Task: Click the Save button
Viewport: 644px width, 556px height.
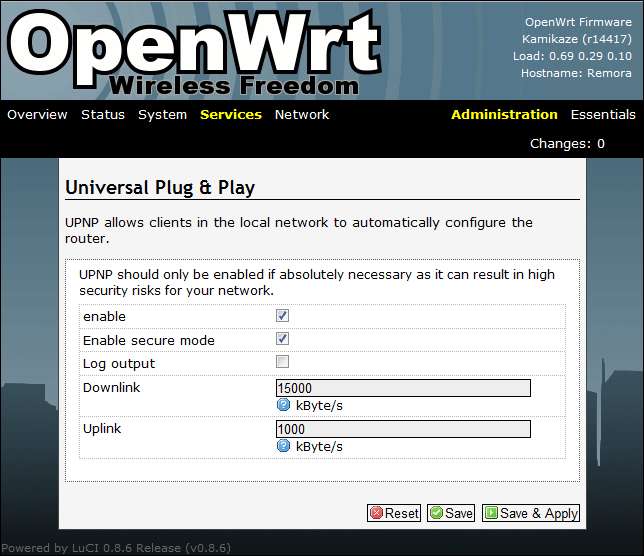Action: tap(451, 513)
